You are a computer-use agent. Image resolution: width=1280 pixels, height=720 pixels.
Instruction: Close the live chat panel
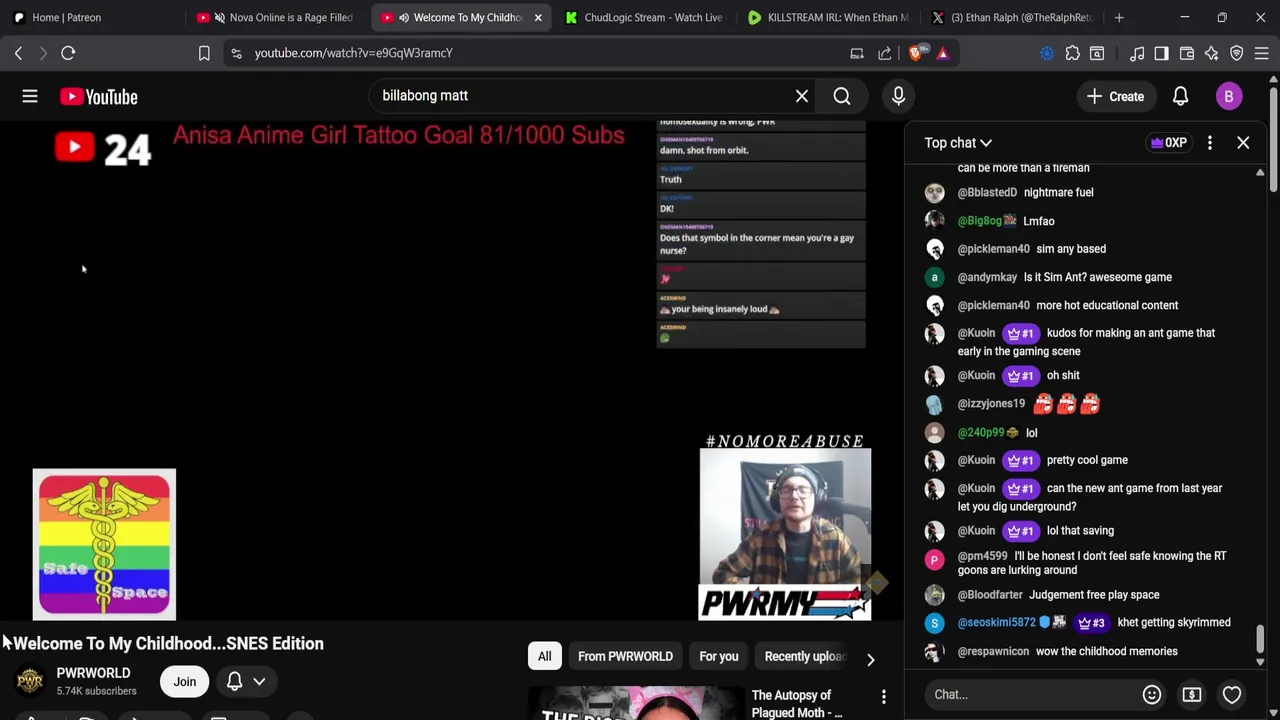(1243, 143)
